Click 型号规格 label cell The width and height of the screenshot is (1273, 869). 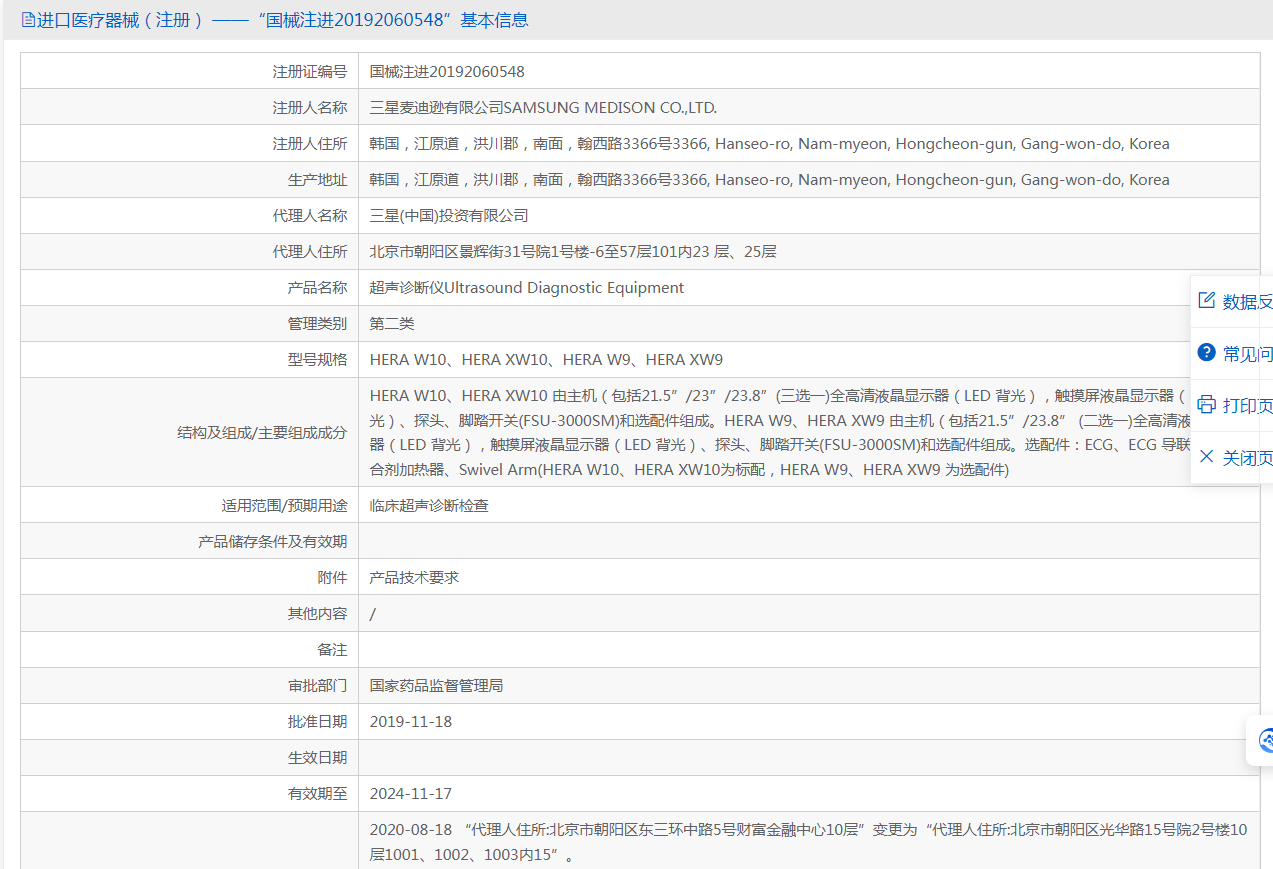click(x=190, y=360)
